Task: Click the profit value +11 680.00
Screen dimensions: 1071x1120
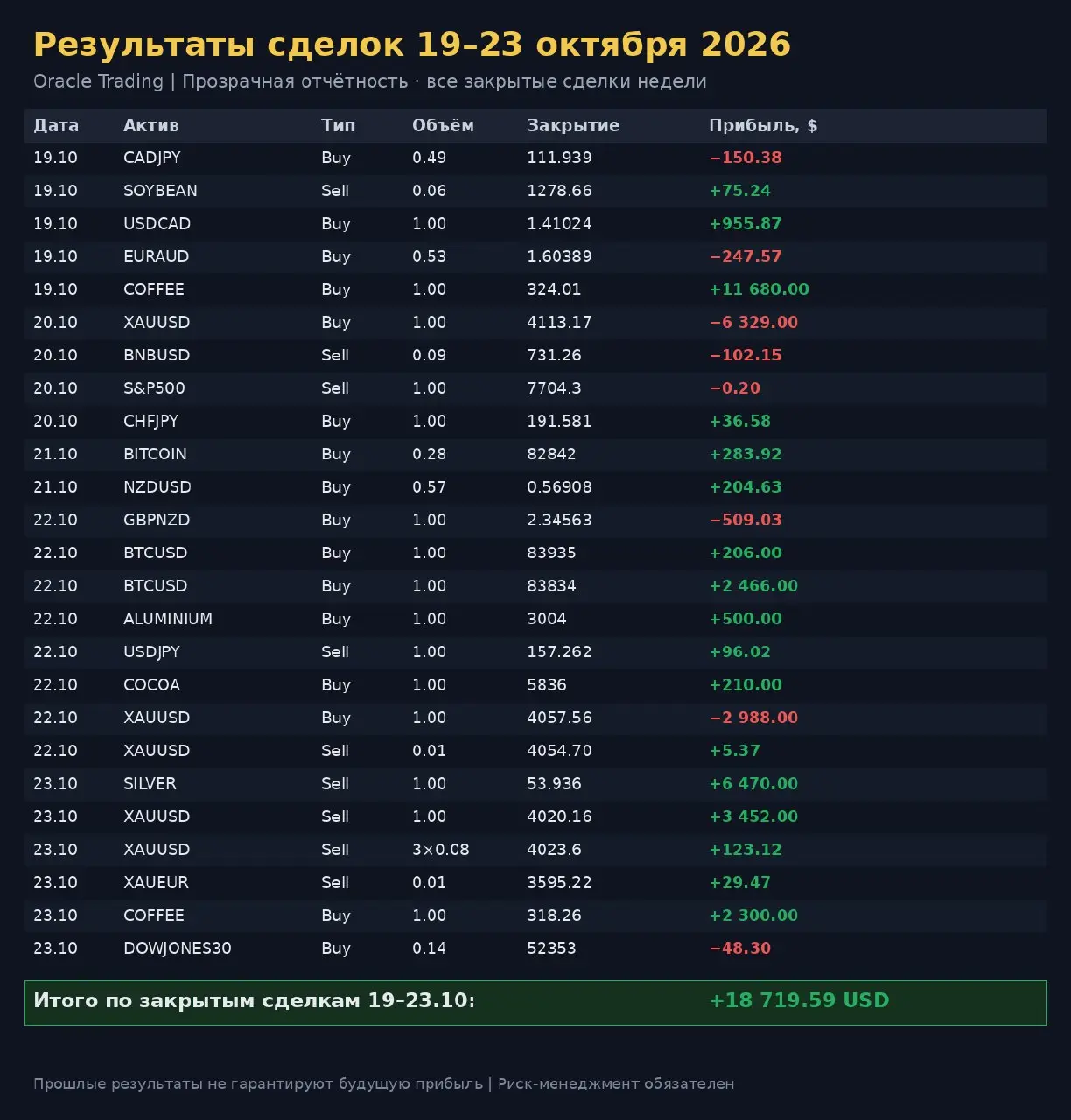Action: pyautogui.click(x=759, y=290)
